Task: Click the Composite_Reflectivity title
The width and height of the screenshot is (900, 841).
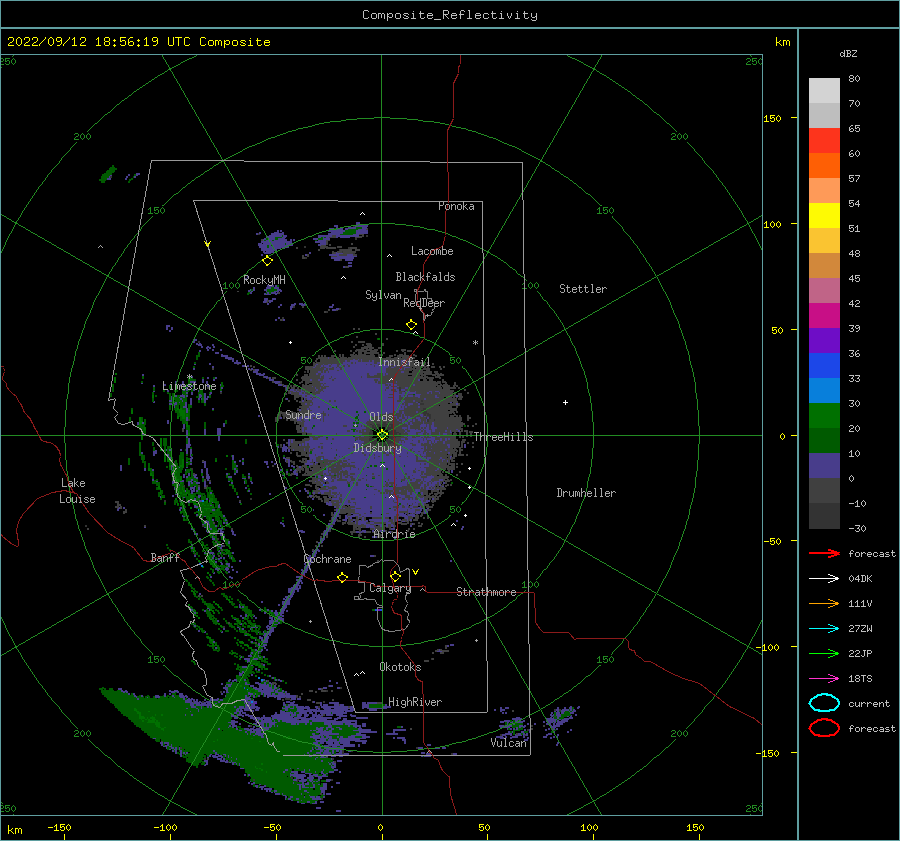Action: (450, 15)
